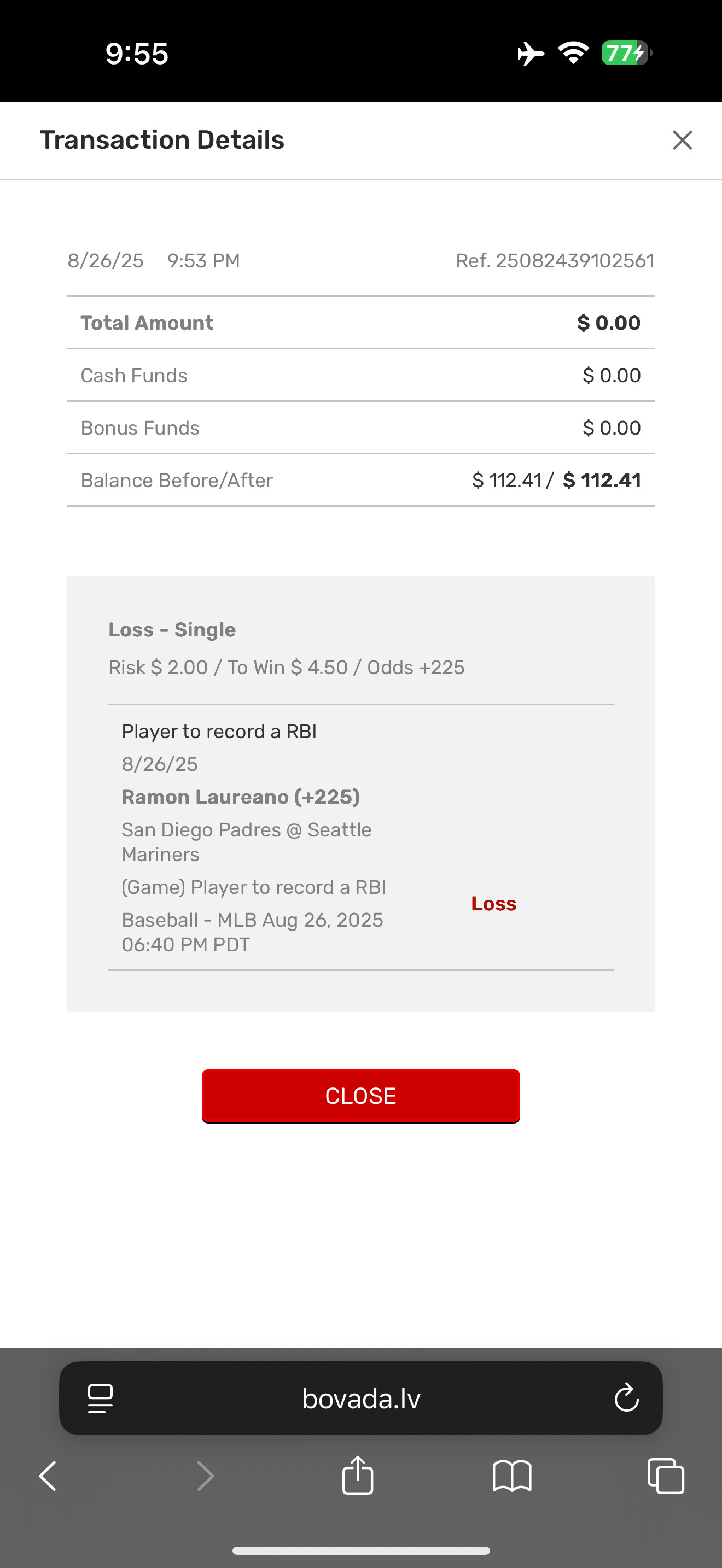Tap the transaction Ref. number

tap(555, 261)
